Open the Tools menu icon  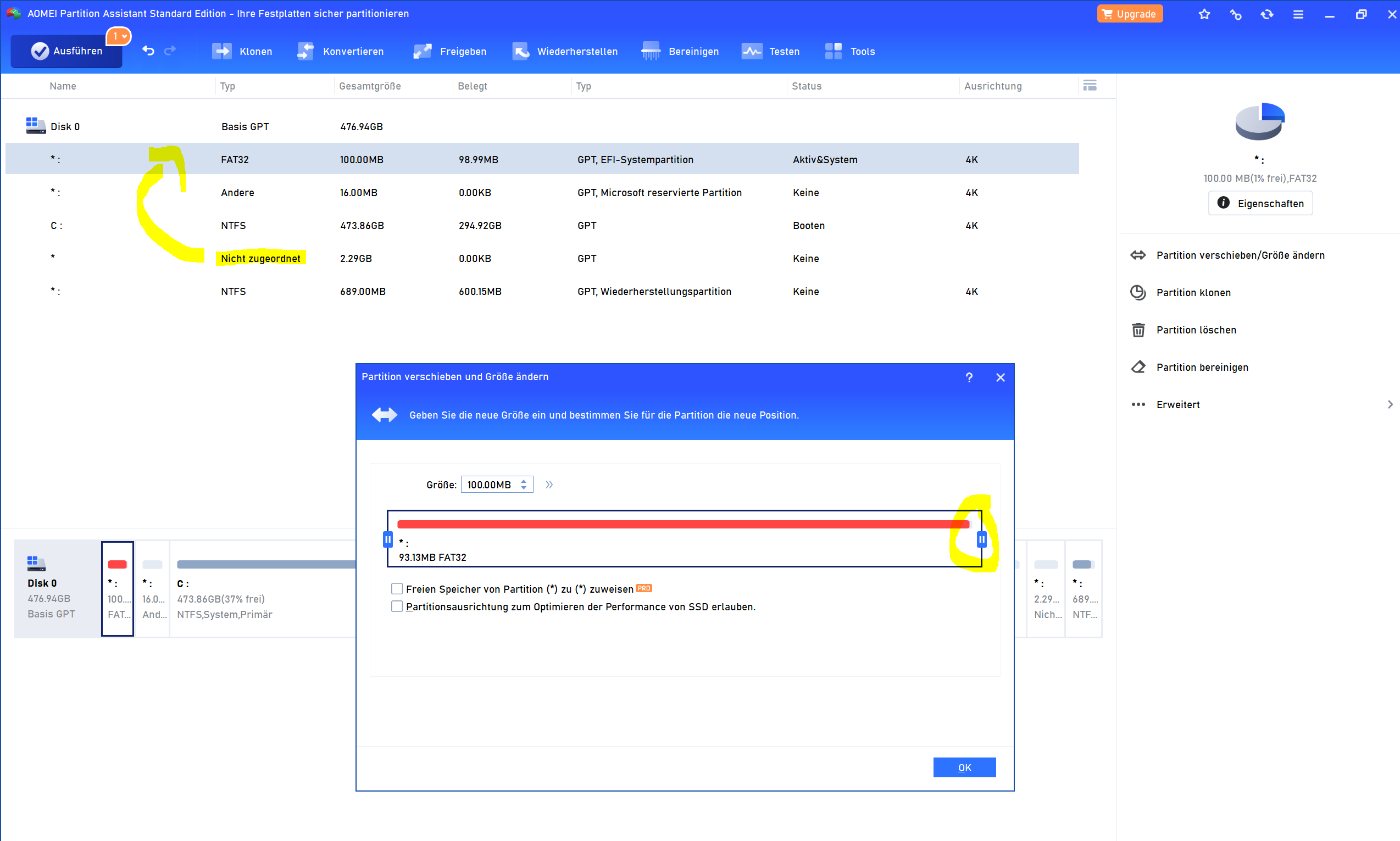point(833,51)
